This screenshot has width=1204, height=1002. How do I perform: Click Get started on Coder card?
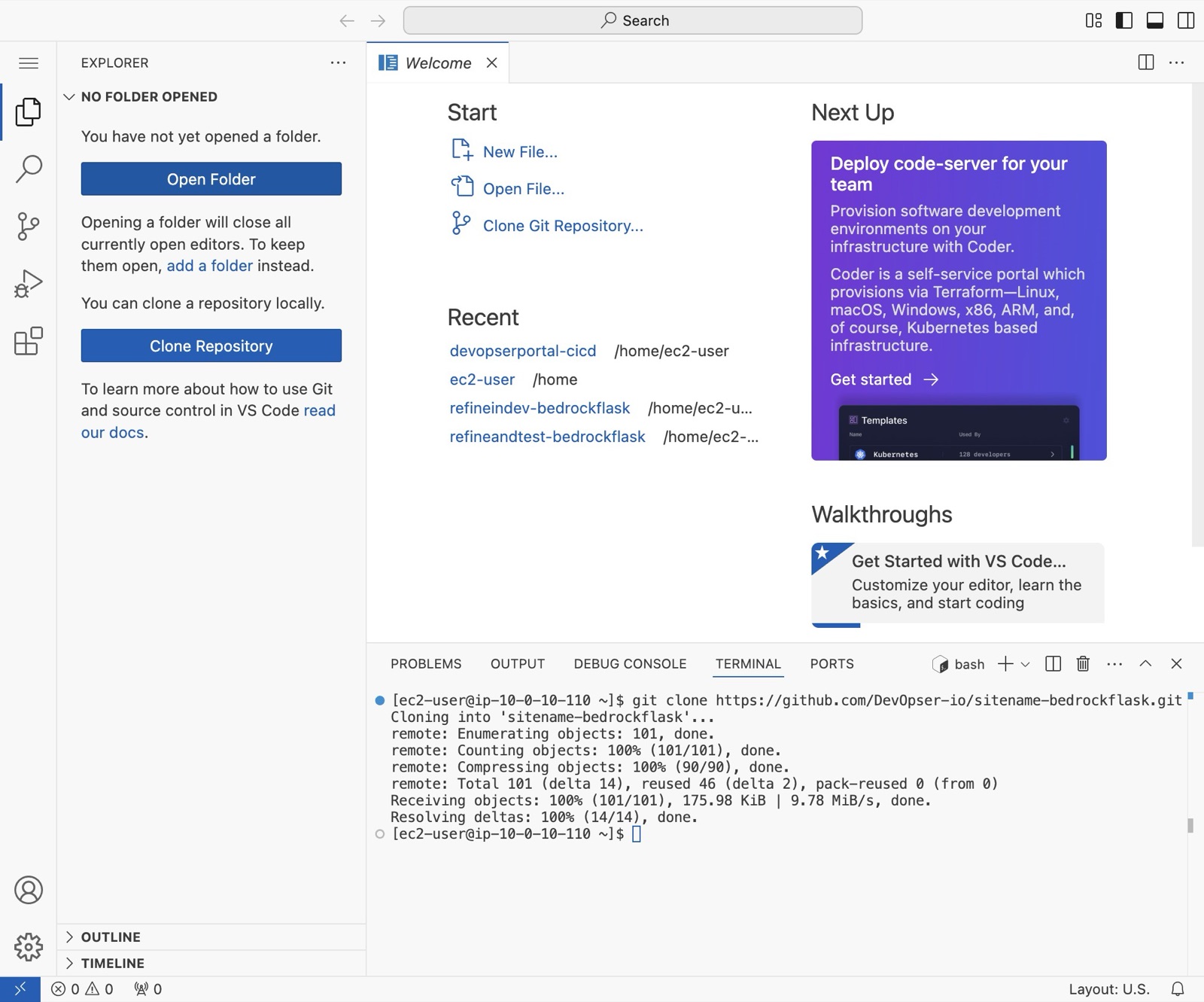(884, 379)
